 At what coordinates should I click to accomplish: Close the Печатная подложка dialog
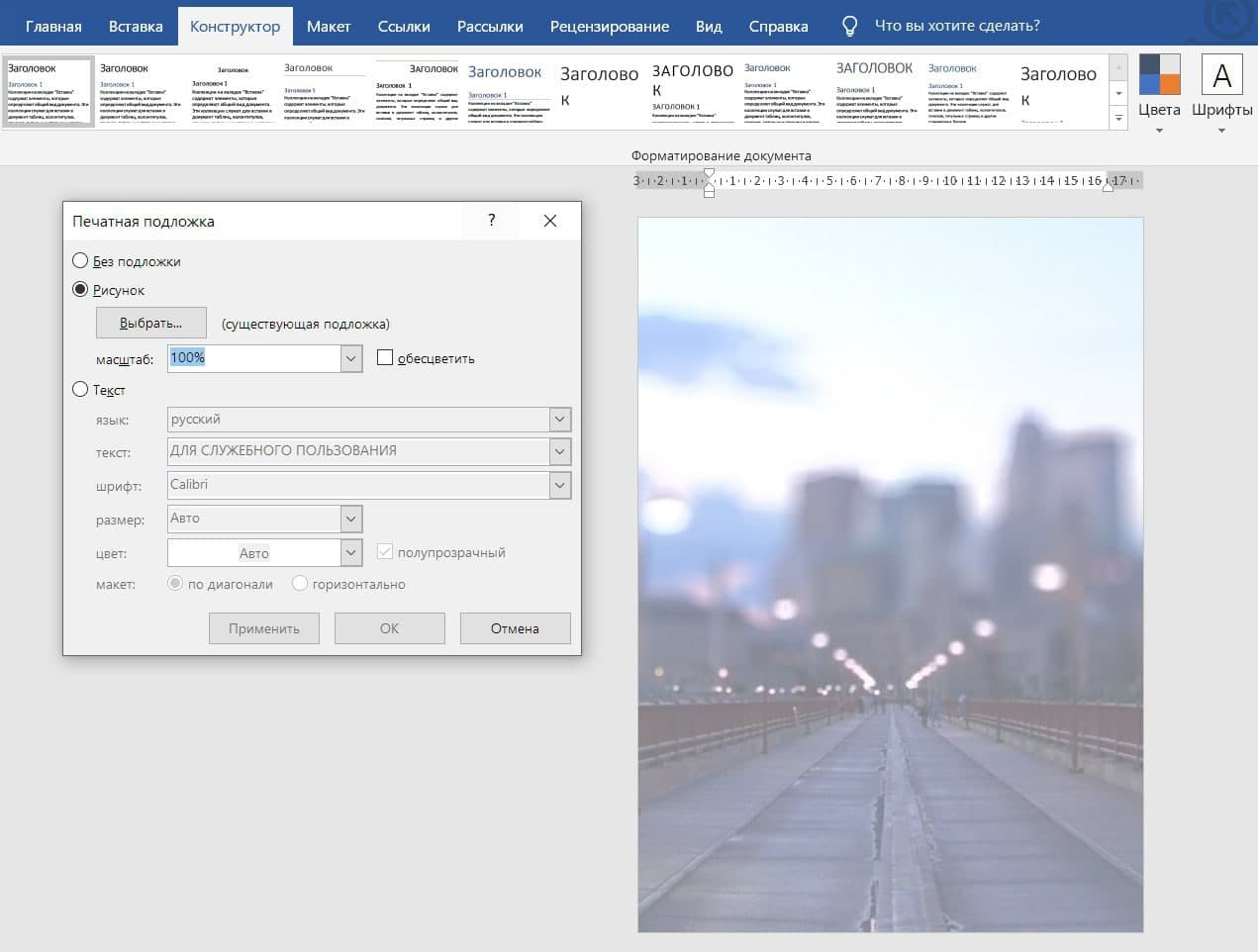(x=550, y=221)
